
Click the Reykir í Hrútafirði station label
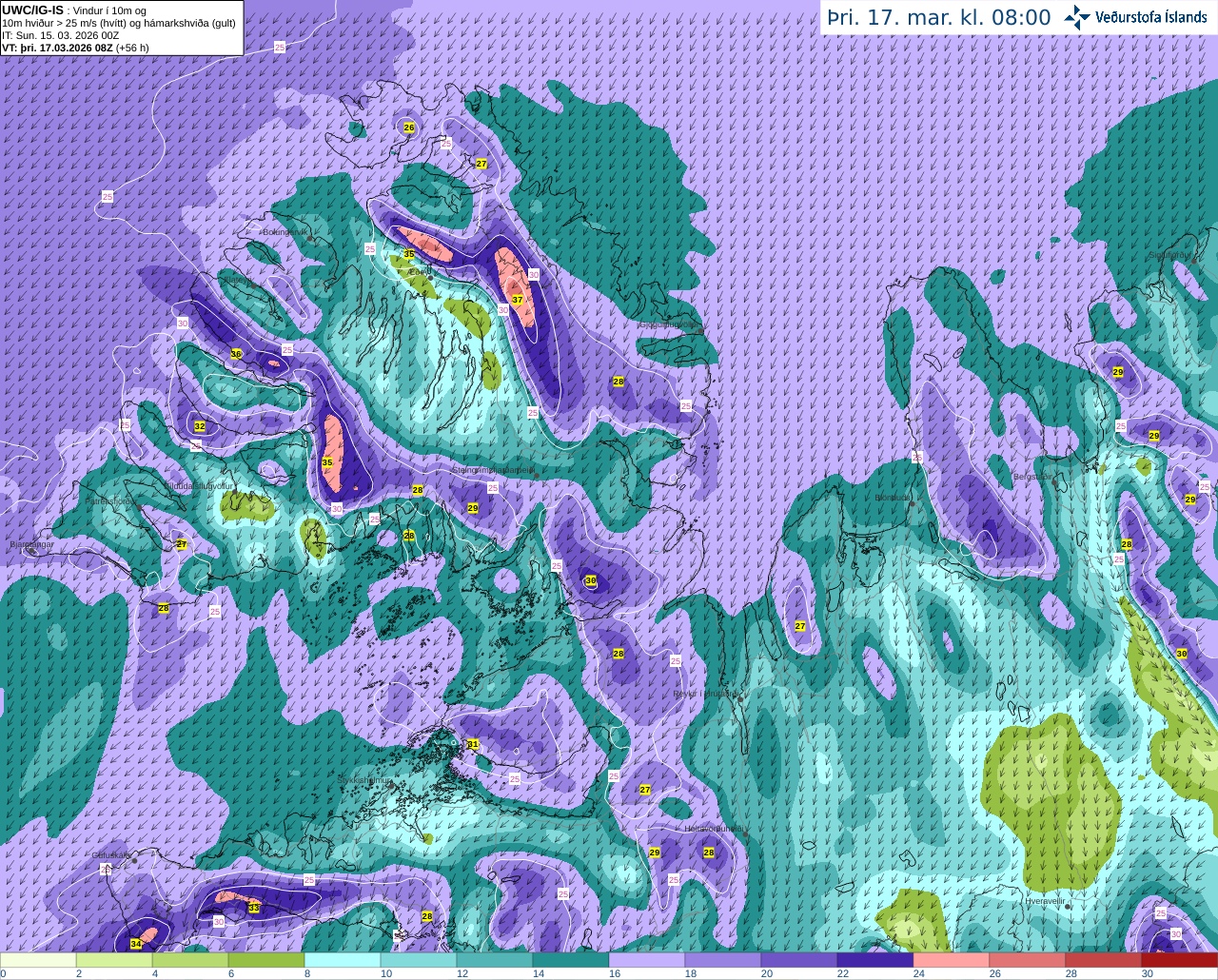point(706,694)
